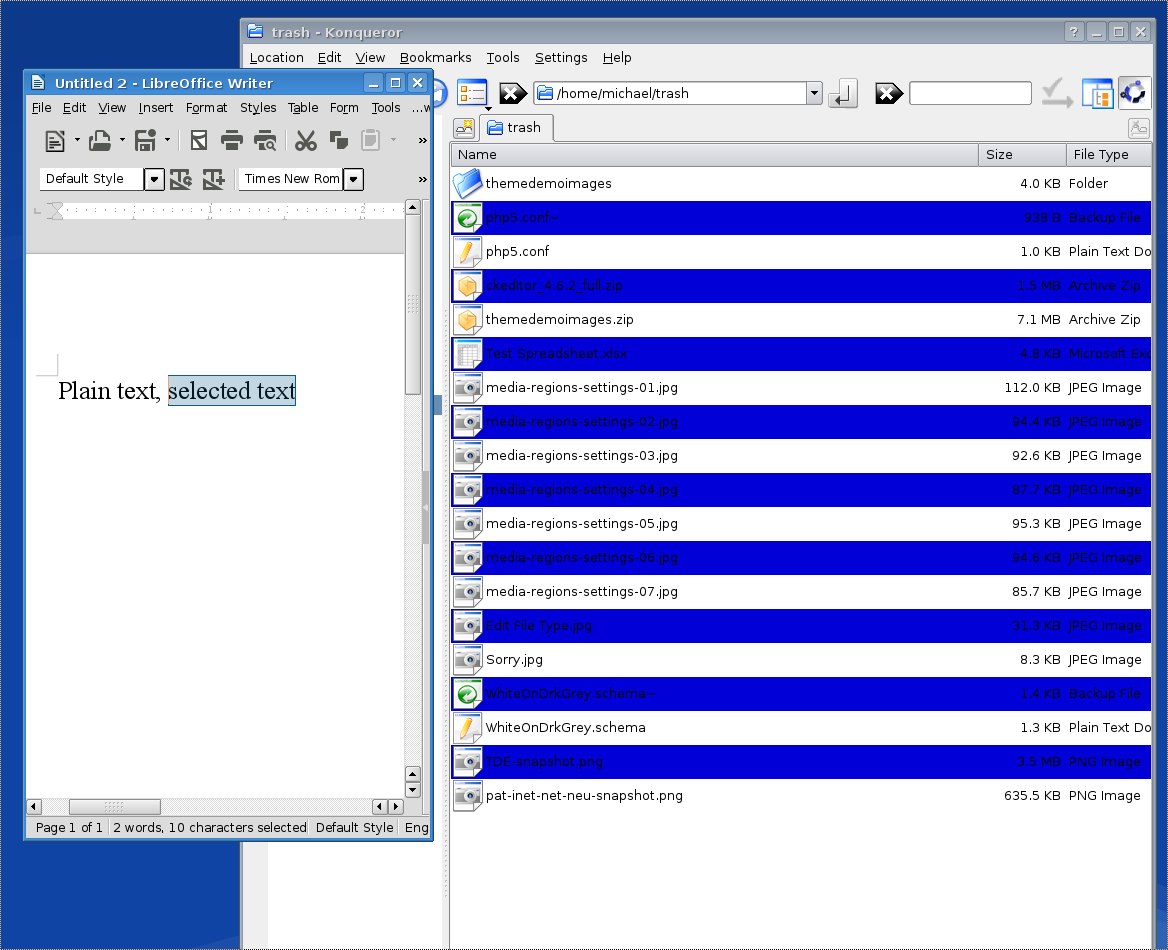Open the Format menu in Writer
This screenshot has width=1168, height=950.
206,108
